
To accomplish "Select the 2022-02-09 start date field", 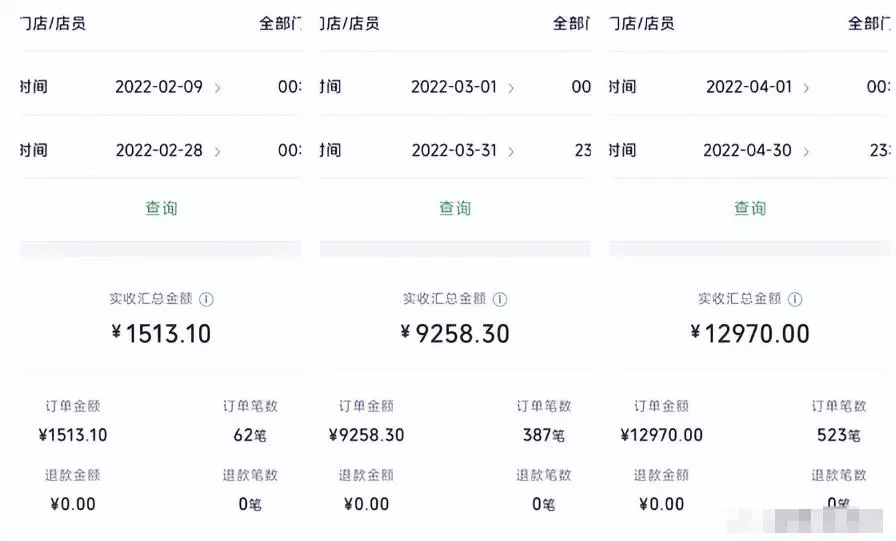I will pyautogui.click(x=158, y=87).
